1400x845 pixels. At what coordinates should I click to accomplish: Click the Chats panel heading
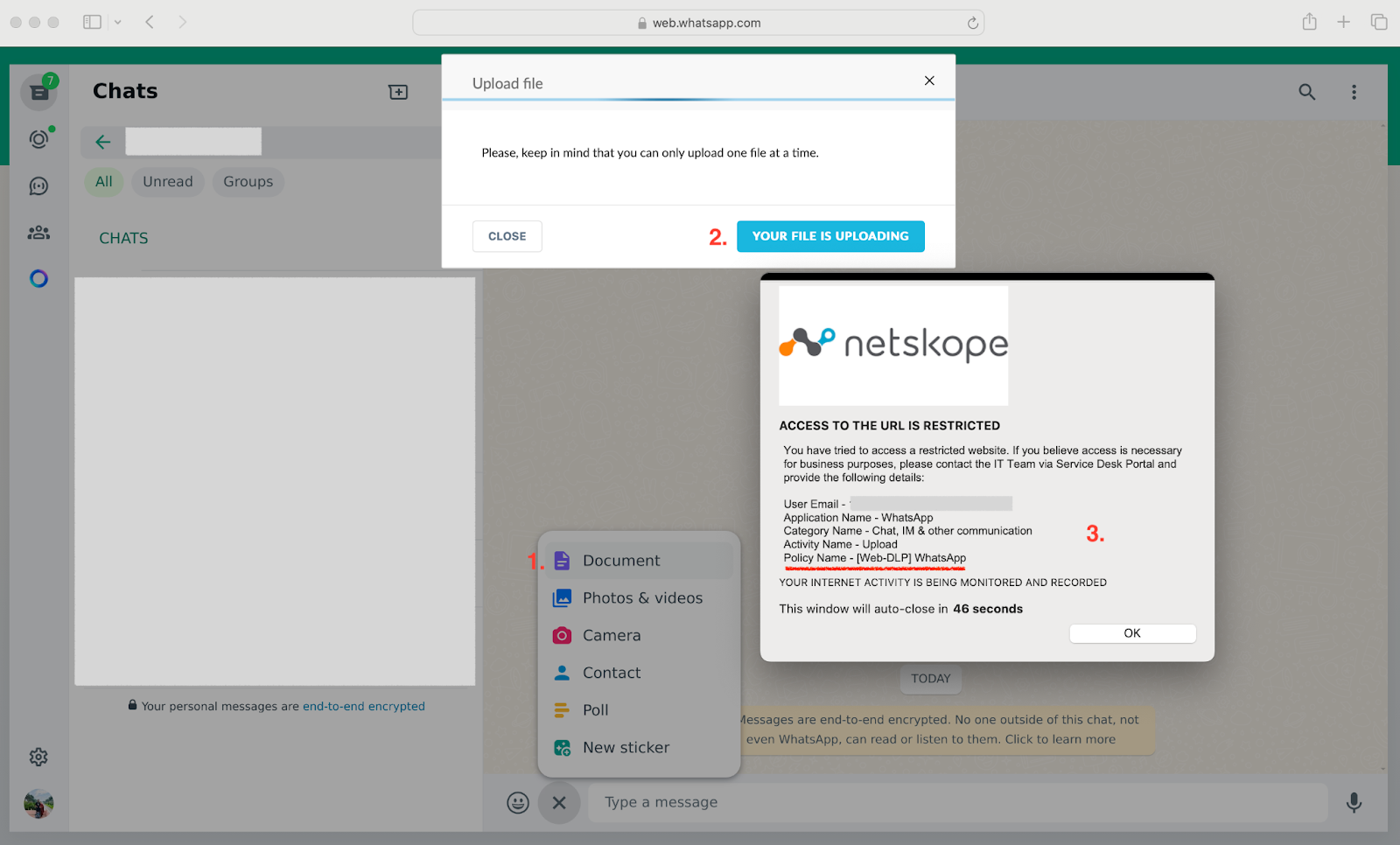pos(125,91)
